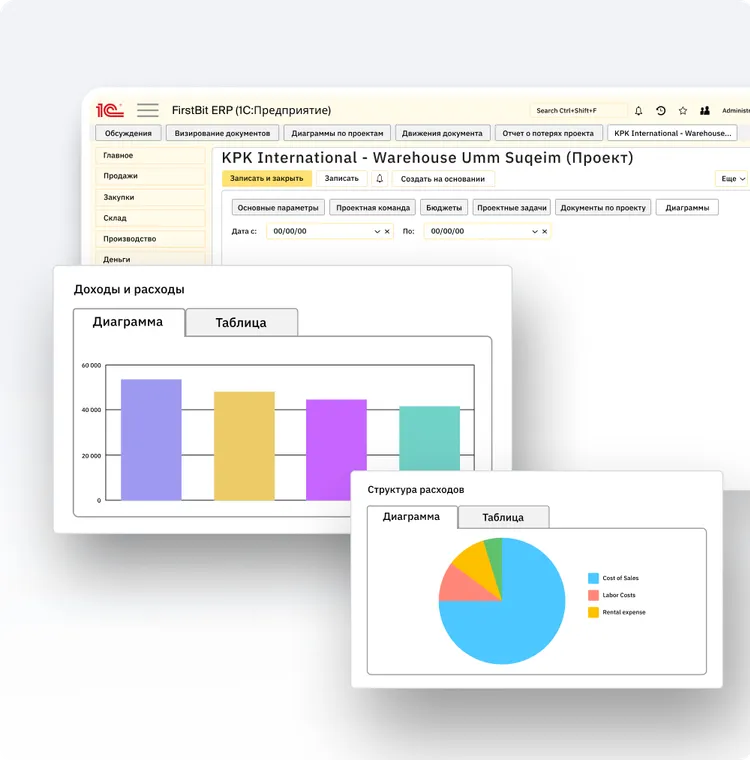Click 'Записать и закрыть' button
This screenshot has width=750, height=760.
coord(267,179)
